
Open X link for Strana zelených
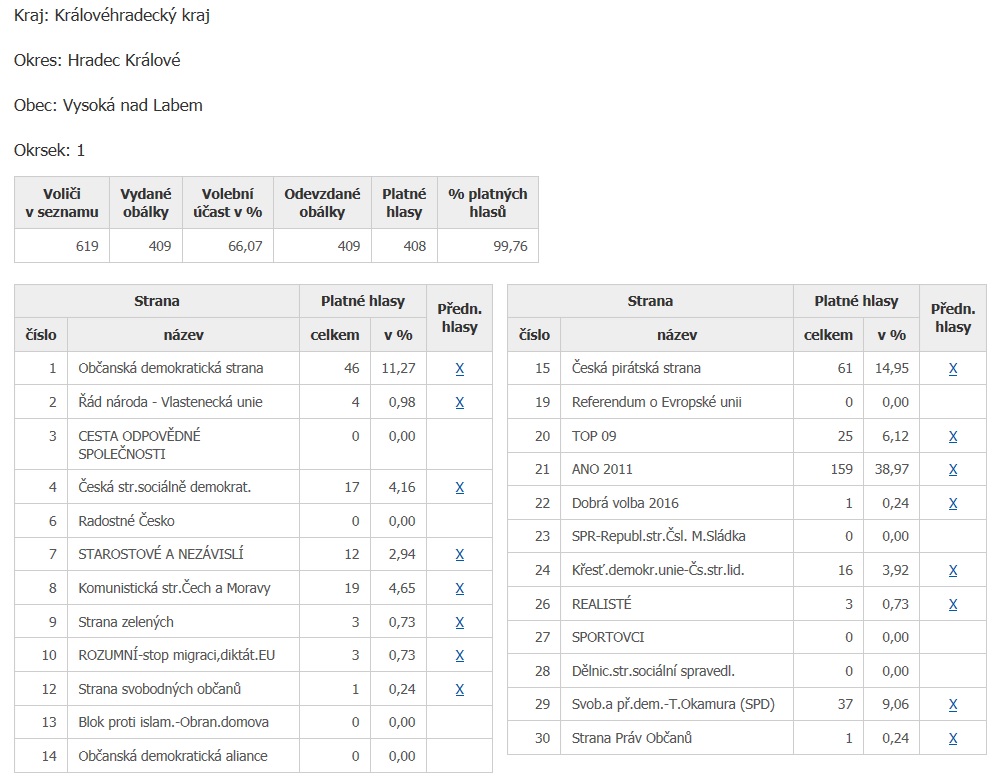[x=460, y=623]
